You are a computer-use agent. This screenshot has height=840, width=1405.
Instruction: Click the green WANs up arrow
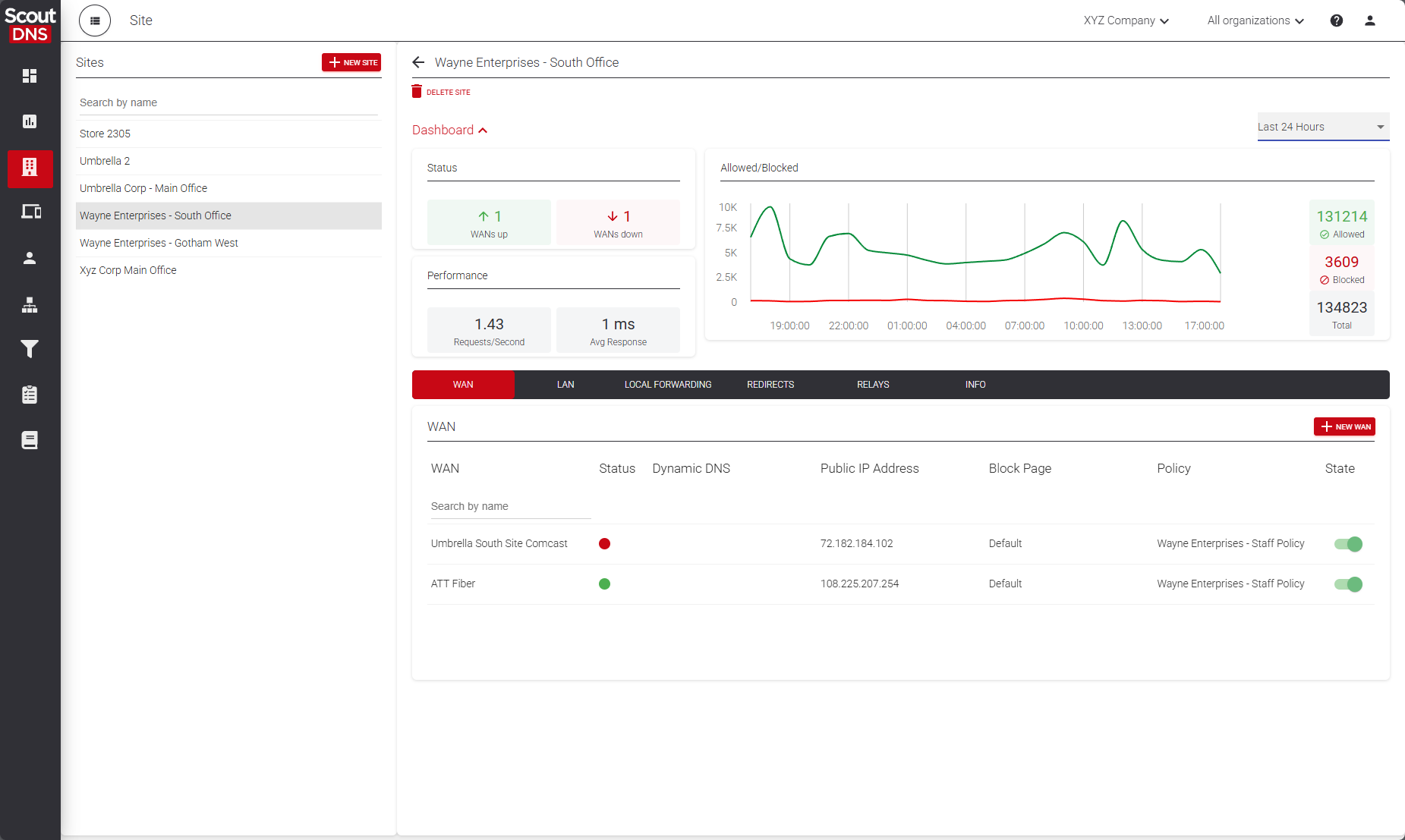click(x=484, y=216)
